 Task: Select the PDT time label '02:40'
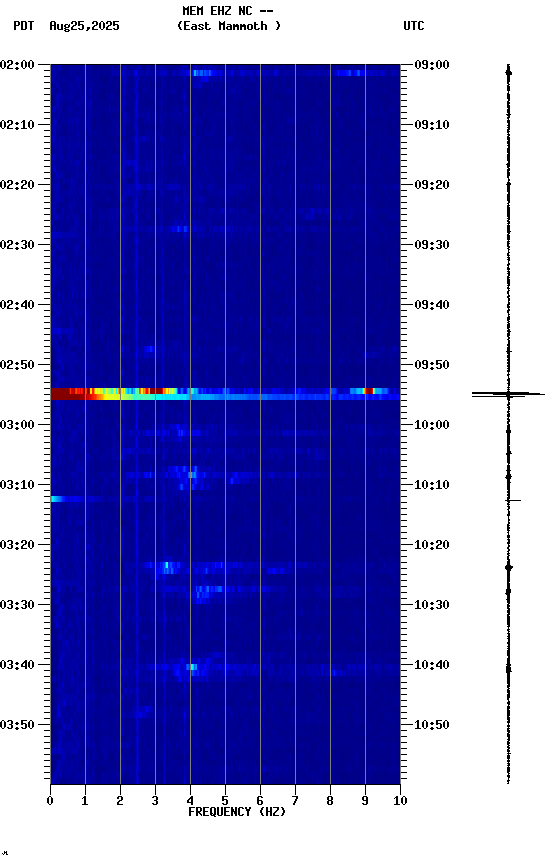[x=17, y=305]
